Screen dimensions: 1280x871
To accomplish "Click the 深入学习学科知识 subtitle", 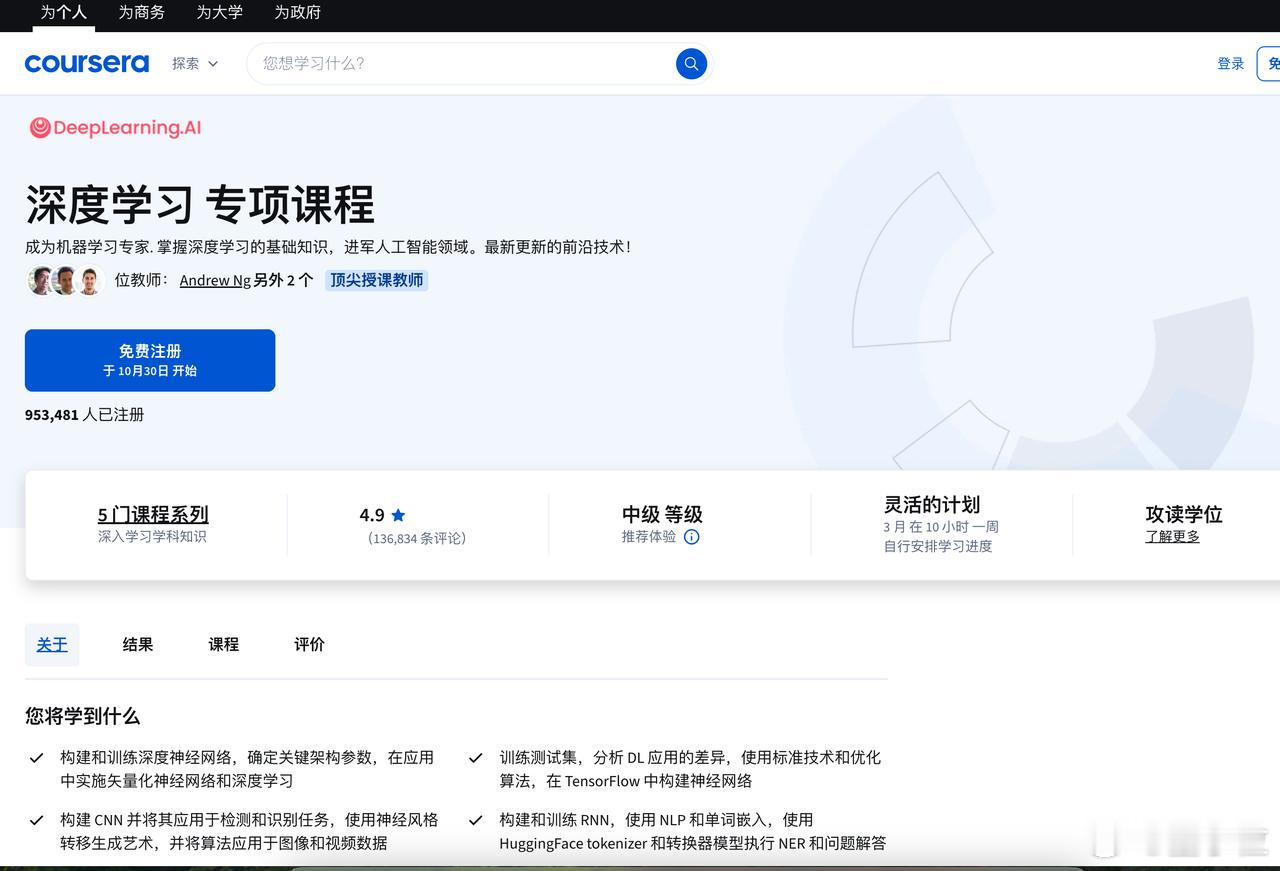I will pos(152,537).
